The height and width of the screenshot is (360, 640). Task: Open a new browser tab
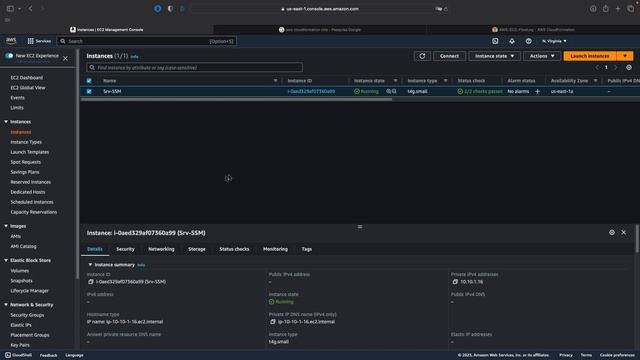click(618, 9)
